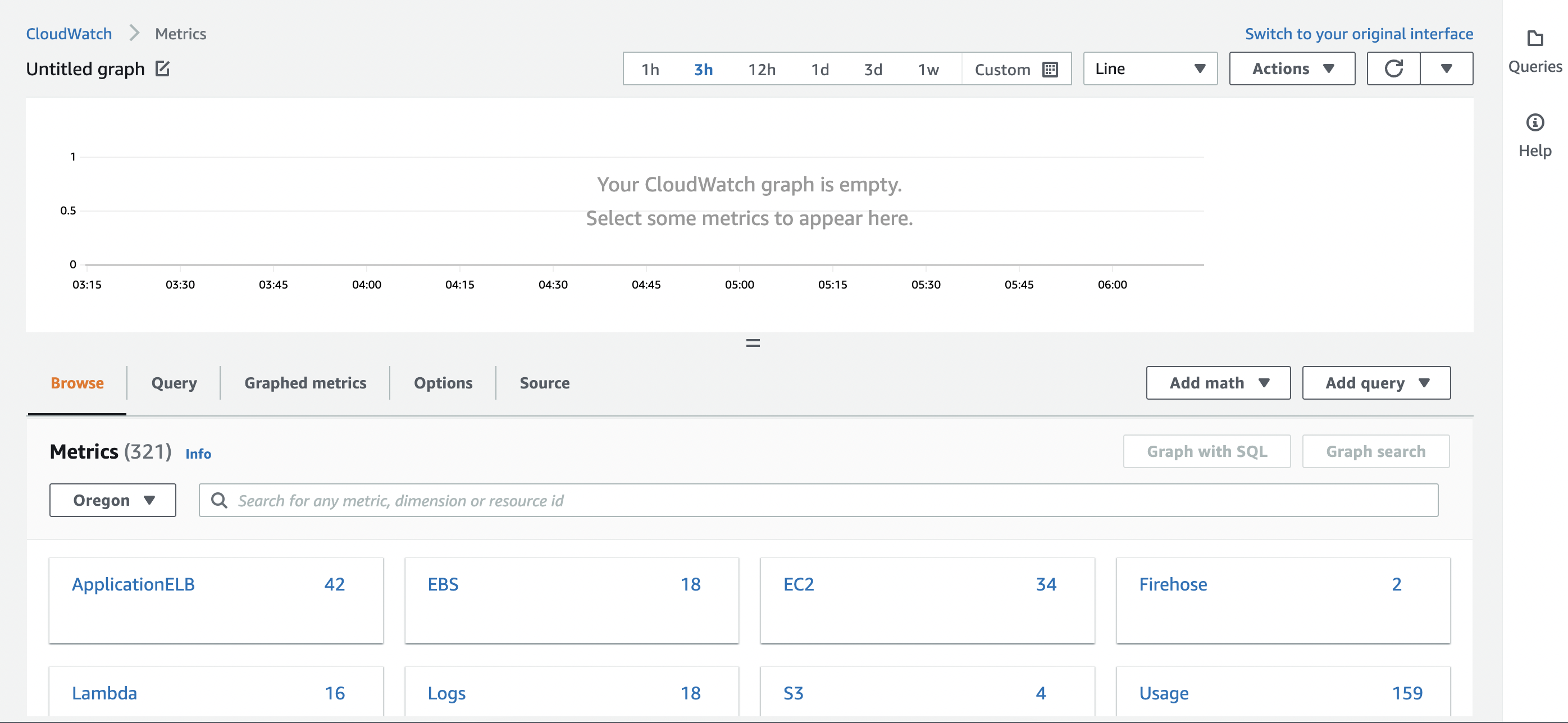Open the Actions dropdown menu
The height and width of the screenshot is (723, 1568).
1292,69
